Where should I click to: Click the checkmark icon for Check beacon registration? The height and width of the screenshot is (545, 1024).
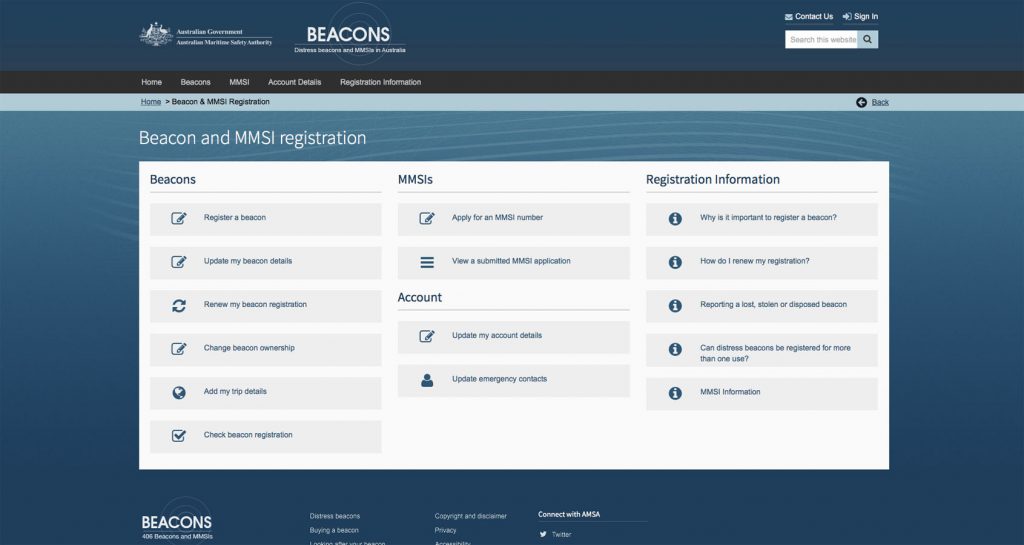(179, 436)
